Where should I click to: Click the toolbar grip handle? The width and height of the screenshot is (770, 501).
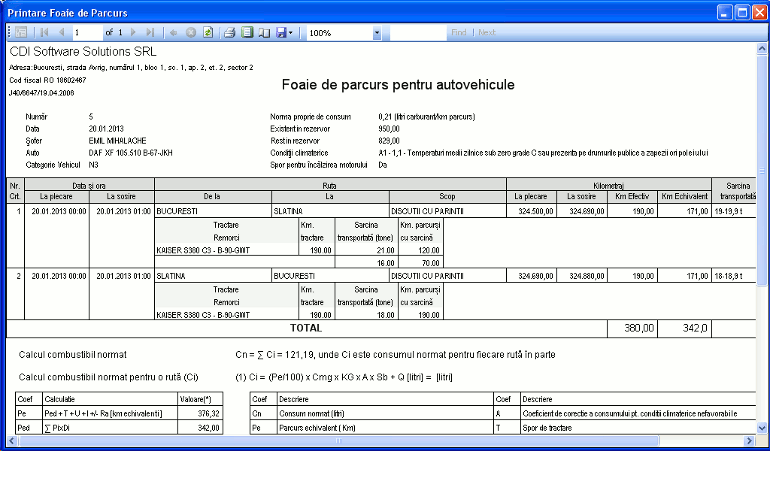click(x=9, y=32)
